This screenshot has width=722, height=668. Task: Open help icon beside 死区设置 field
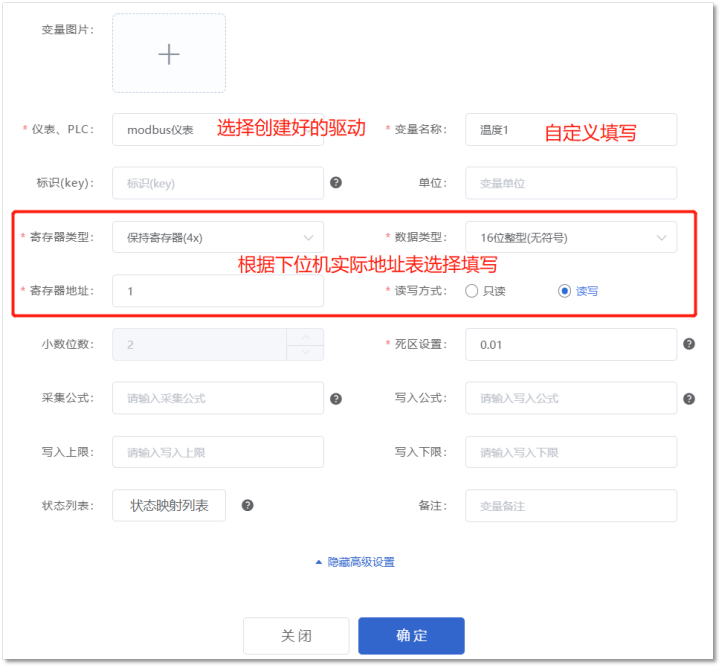pyautogui.click(x=689, y=344)
